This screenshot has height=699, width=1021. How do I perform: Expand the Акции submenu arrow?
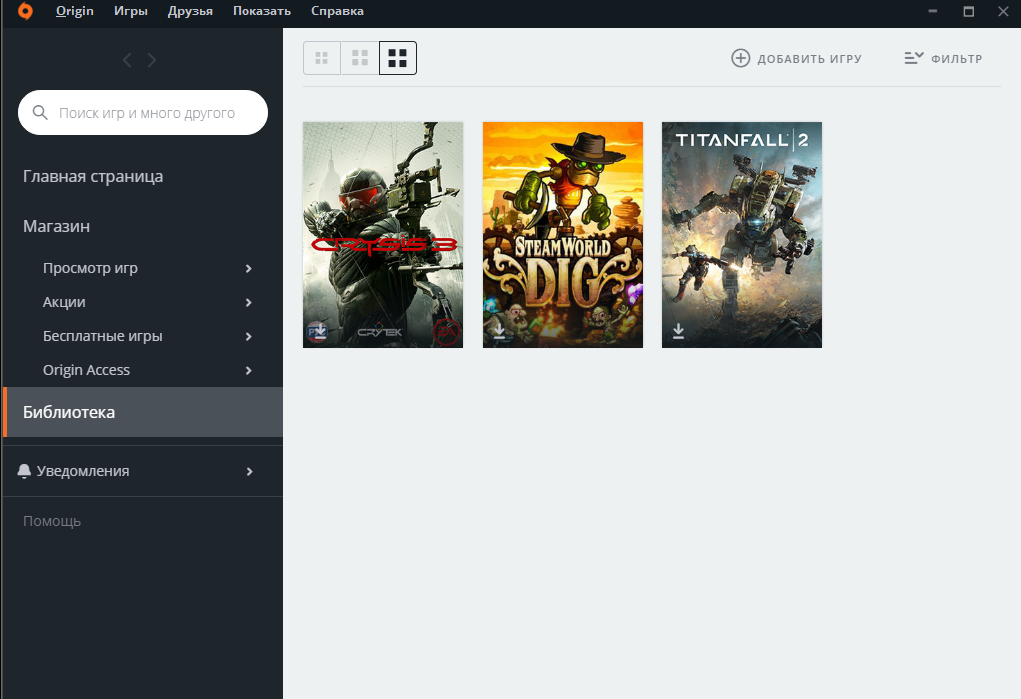(249, 302)
